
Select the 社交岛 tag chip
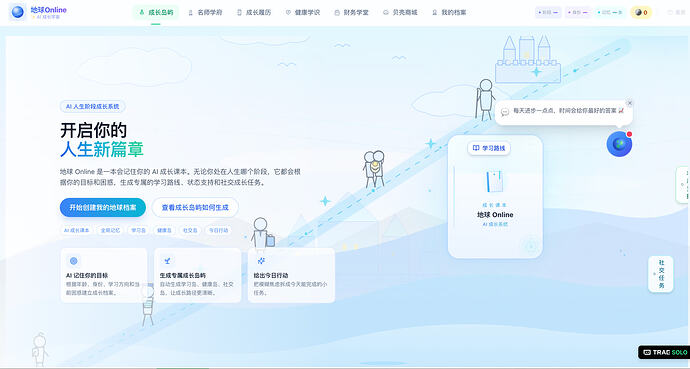(x=190, y=230)
